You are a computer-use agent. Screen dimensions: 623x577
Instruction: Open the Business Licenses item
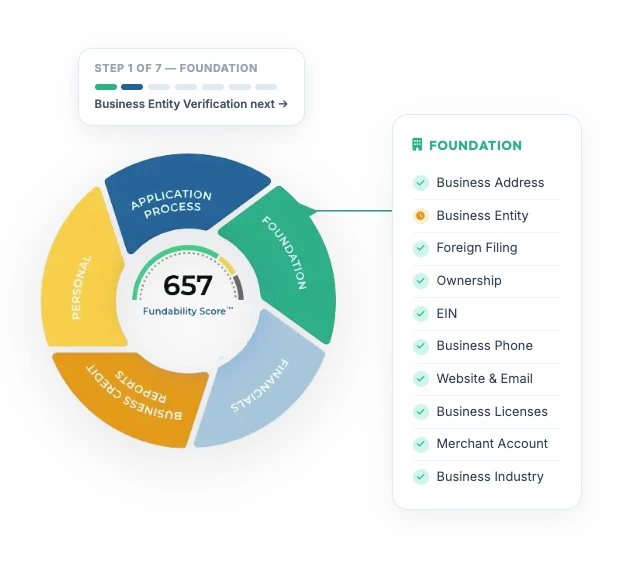[487, 411]
